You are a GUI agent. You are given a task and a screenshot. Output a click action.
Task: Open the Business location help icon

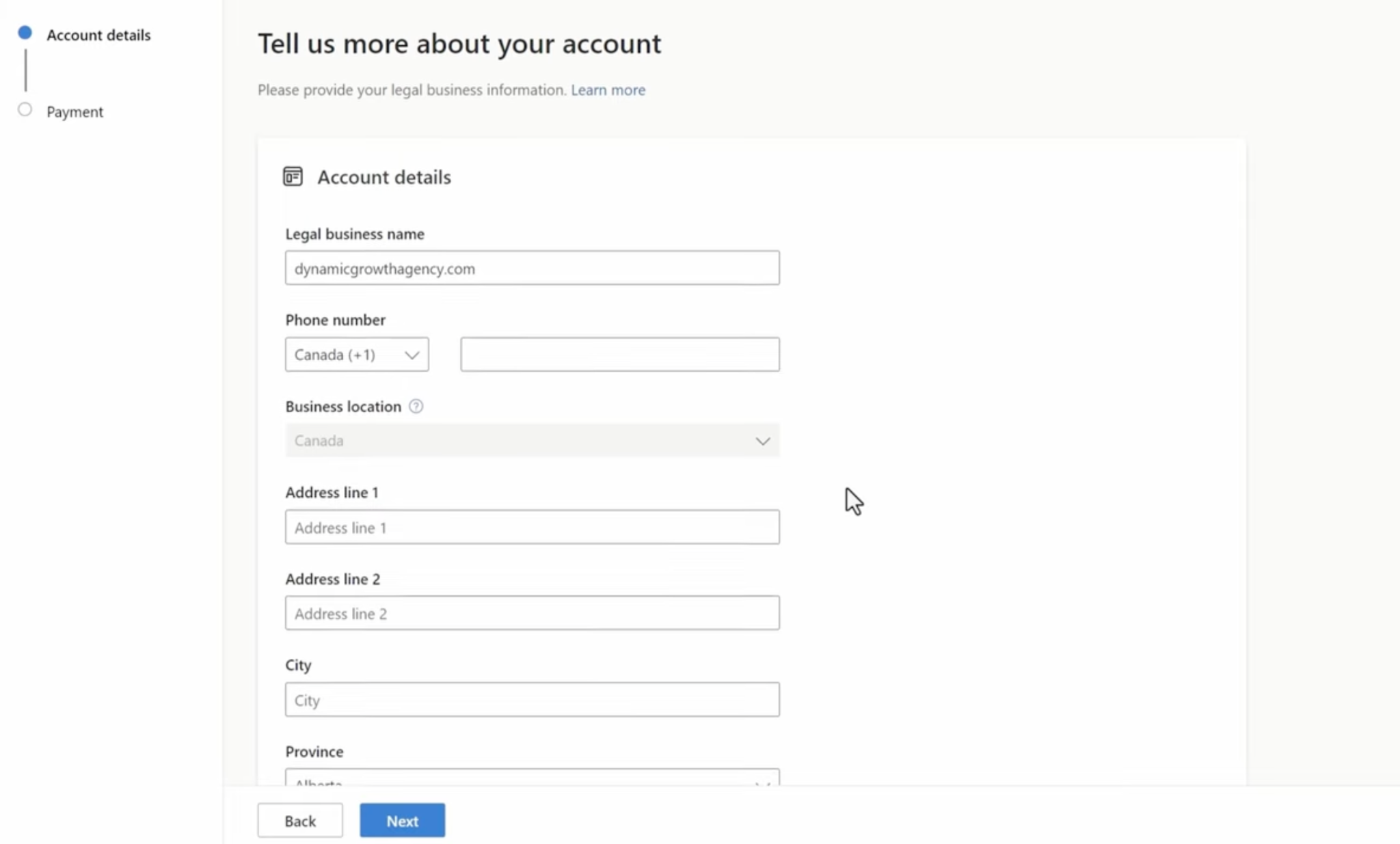(x=416, y=406)
